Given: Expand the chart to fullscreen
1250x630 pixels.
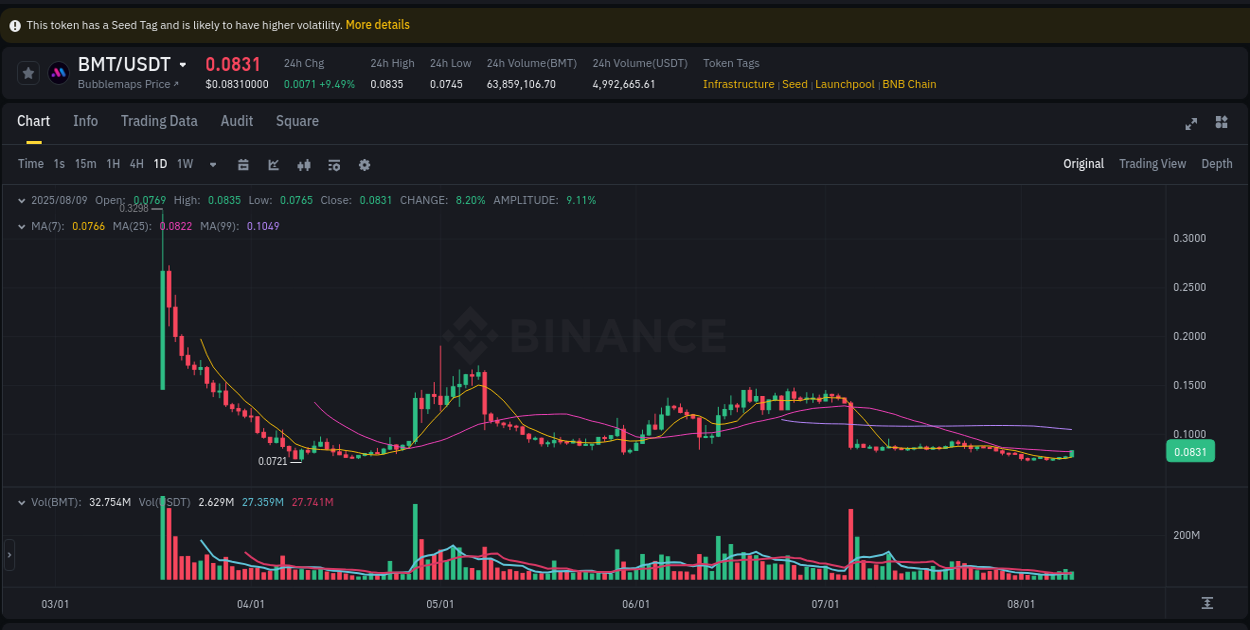Looking at the screenshot, I should pos(1190,124).
